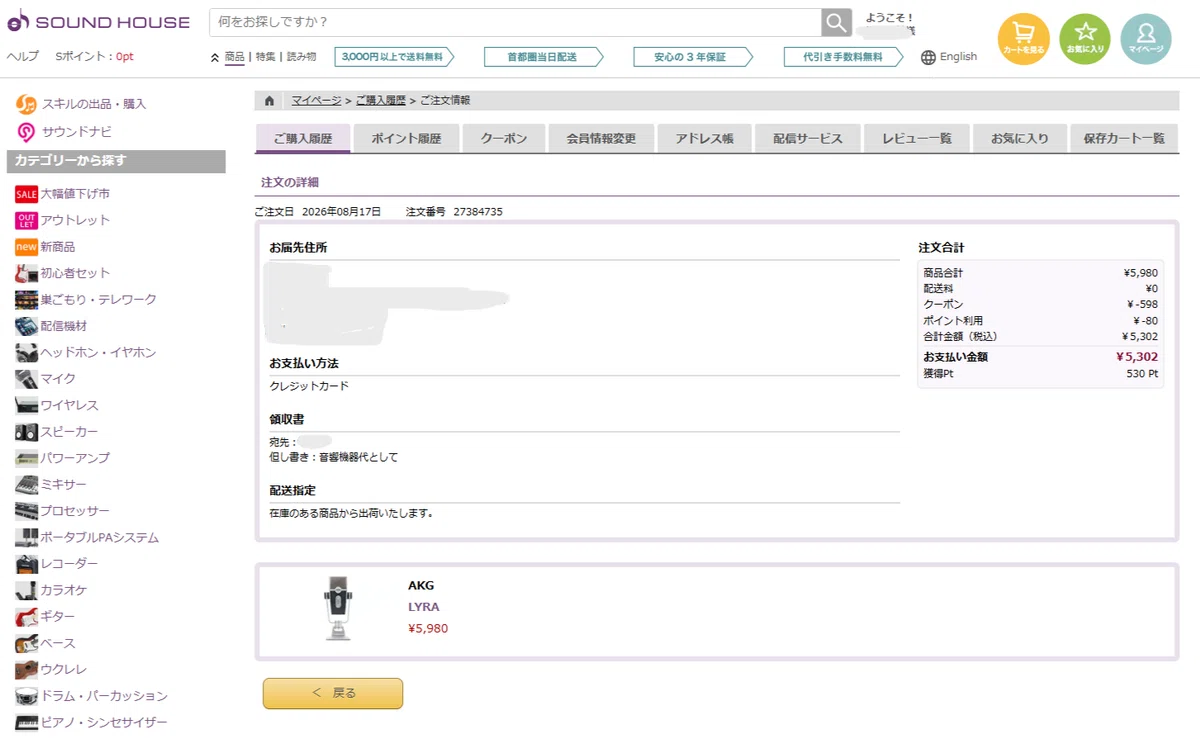The image size is (1200, 738).
Task: Open the ピアノ・シンセサイザー category
Action: (x=103, y=722)
